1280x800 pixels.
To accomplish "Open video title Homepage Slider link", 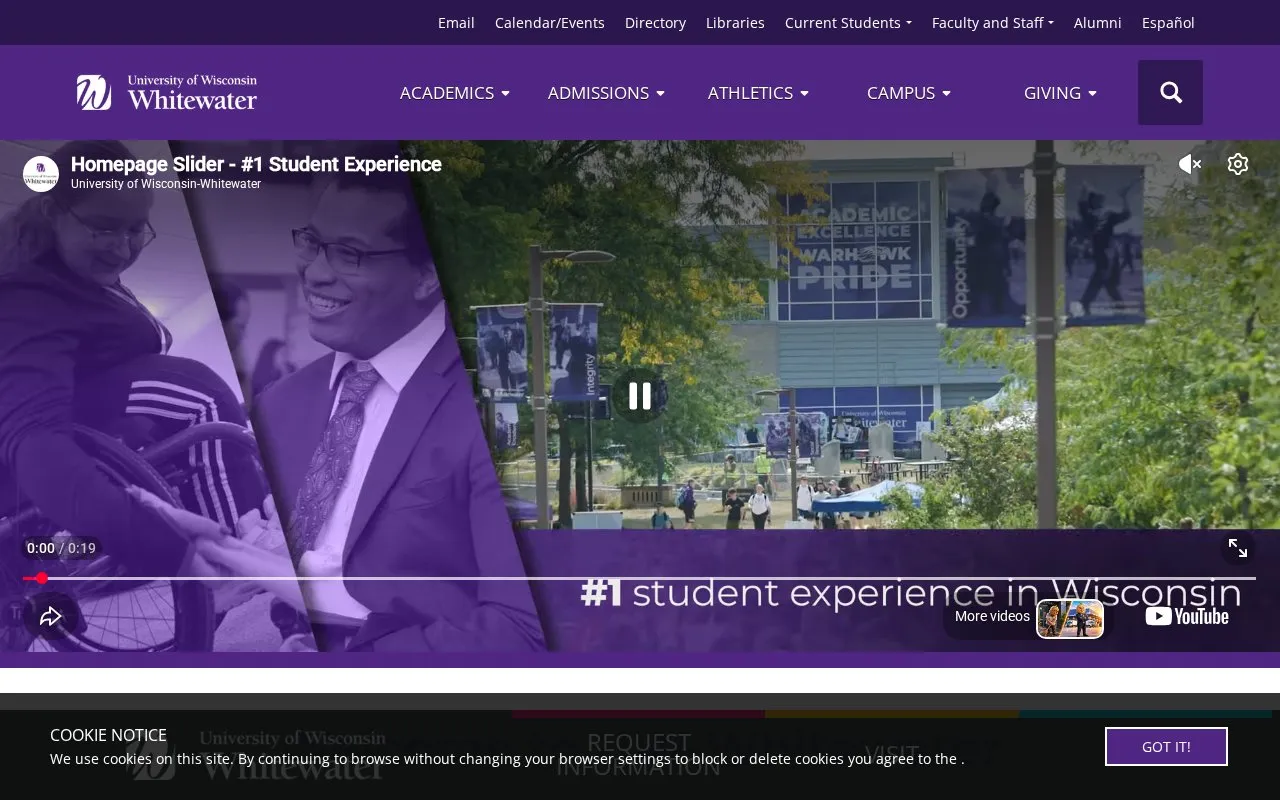I will click(x=256, y=164).
